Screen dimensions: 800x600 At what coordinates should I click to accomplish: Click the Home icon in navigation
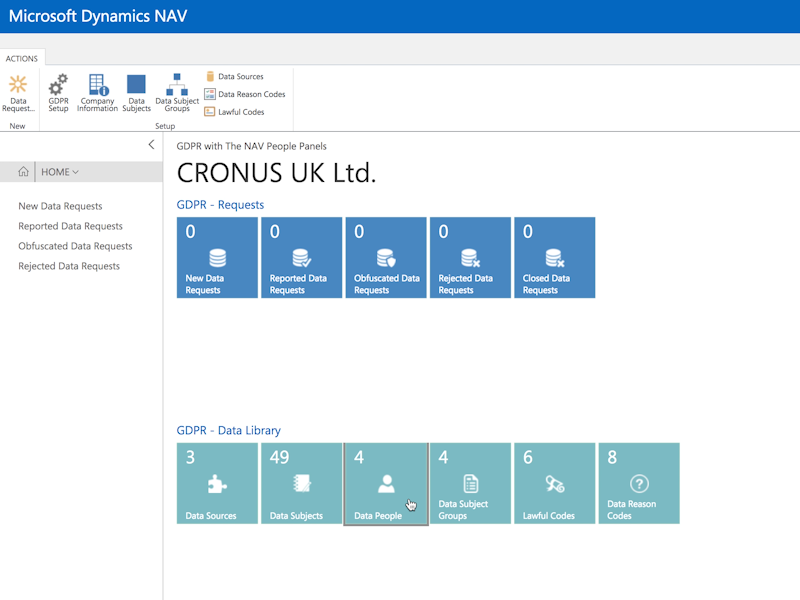[23, 172]
